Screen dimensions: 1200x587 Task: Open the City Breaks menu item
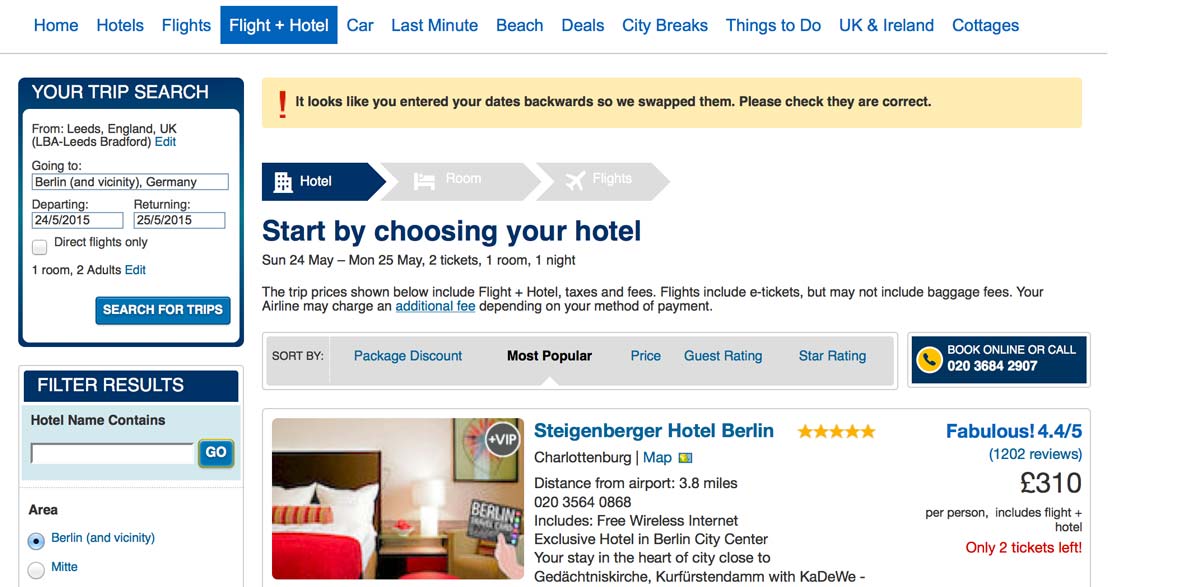coord(665,25)
